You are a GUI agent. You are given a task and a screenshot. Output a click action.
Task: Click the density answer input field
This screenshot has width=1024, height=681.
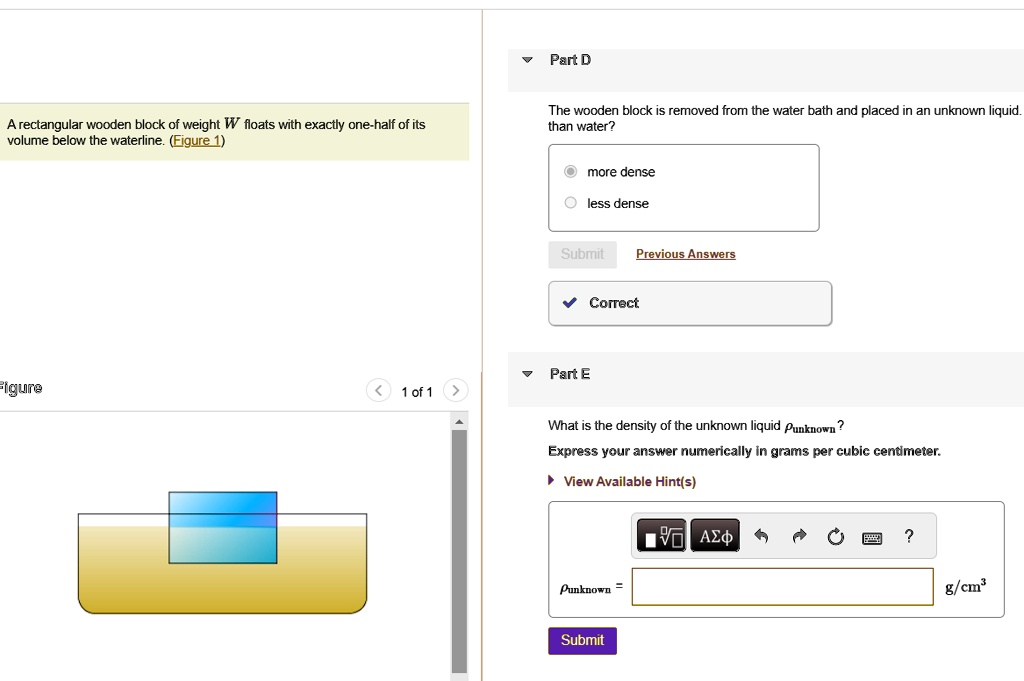click(782, 587)
